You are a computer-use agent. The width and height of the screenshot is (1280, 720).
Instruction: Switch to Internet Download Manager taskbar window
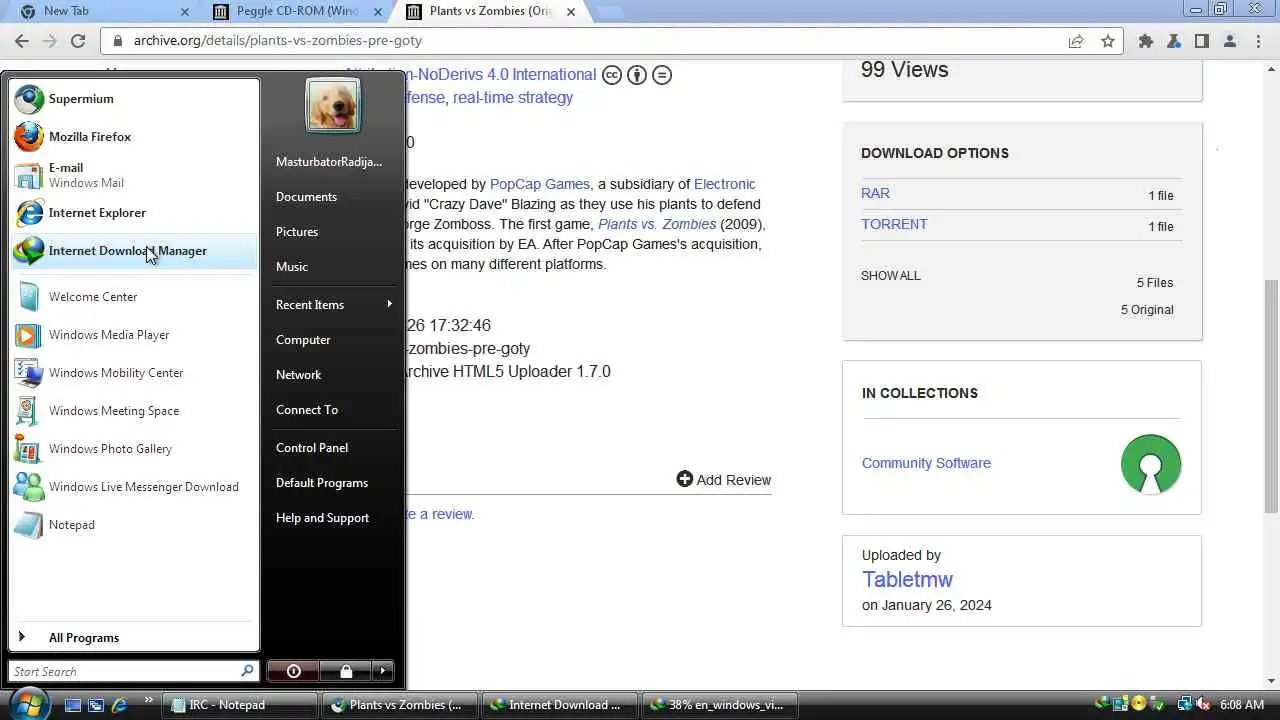point(560,705)
